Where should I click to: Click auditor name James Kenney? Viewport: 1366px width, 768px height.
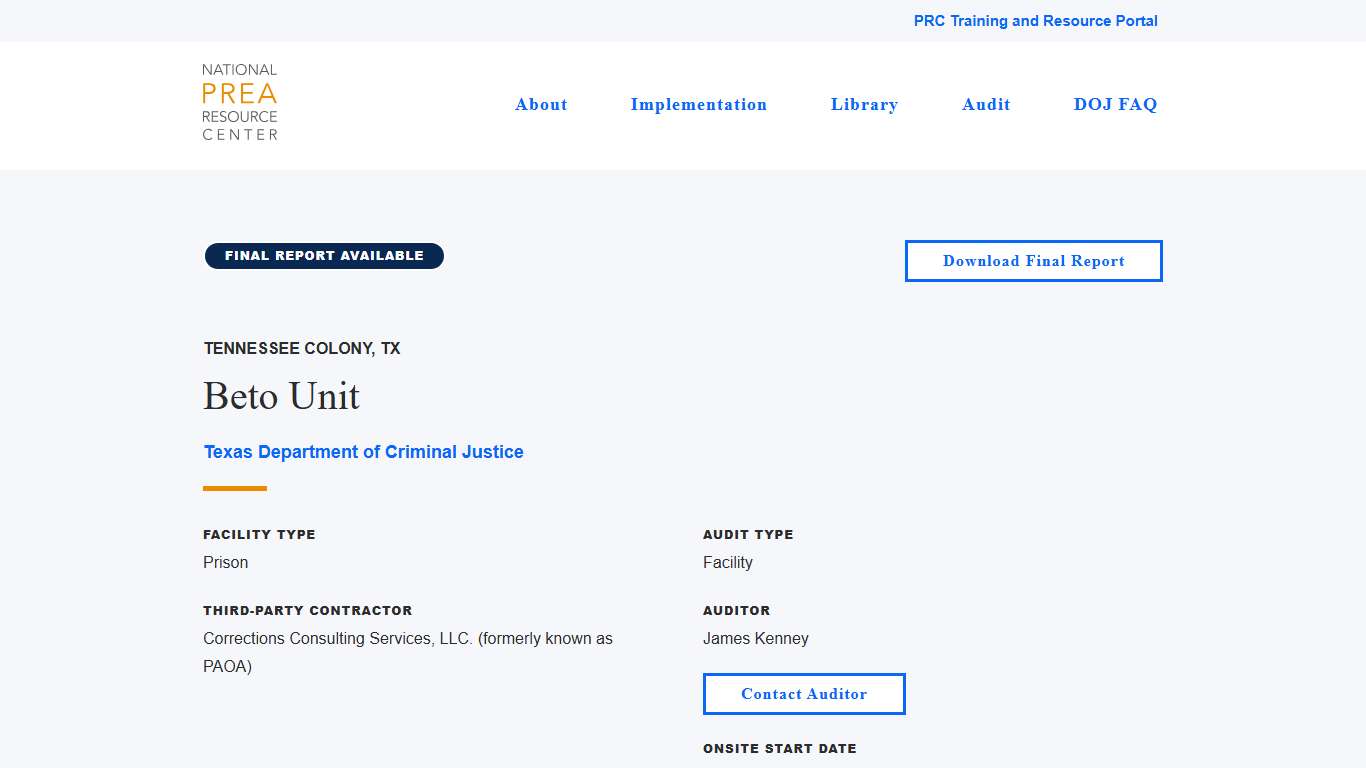tap(756, 639)
